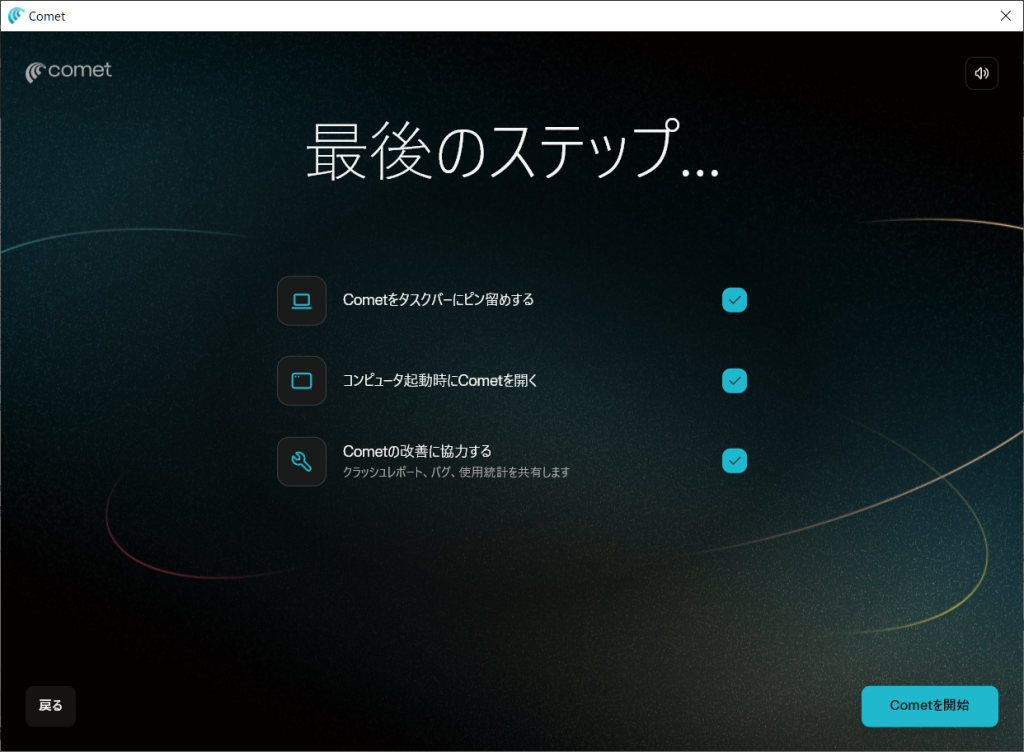This screenshot has height=752, width=1024.
Task: Click the laptop icon for taskbar pinning
Action: pos(301,300)
